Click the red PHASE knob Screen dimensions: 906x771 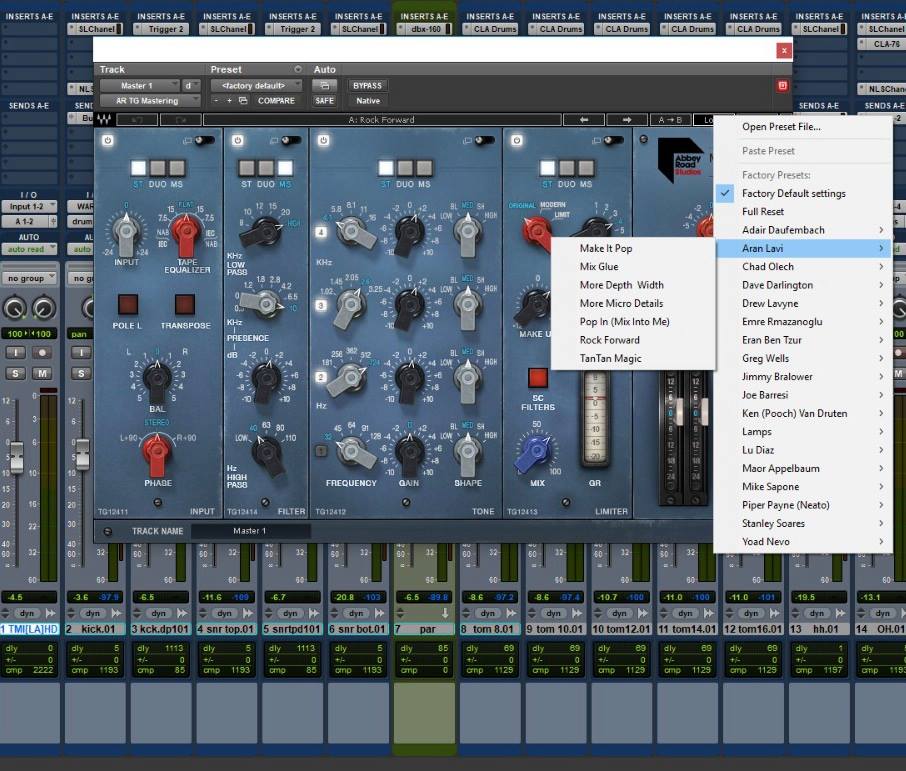(157, 453)
